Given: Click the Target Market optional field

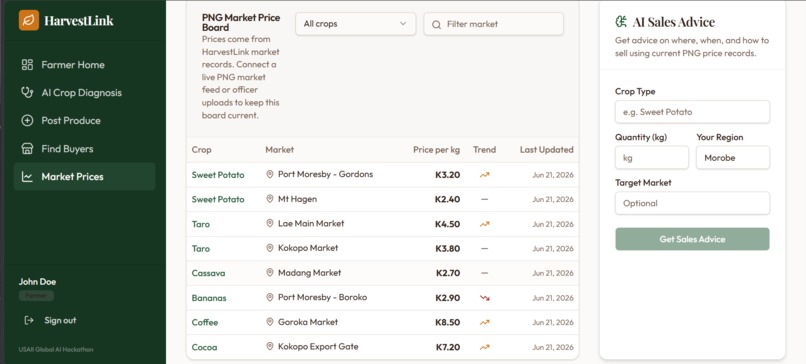Looking at the screenshot, I should coord(692,203).
